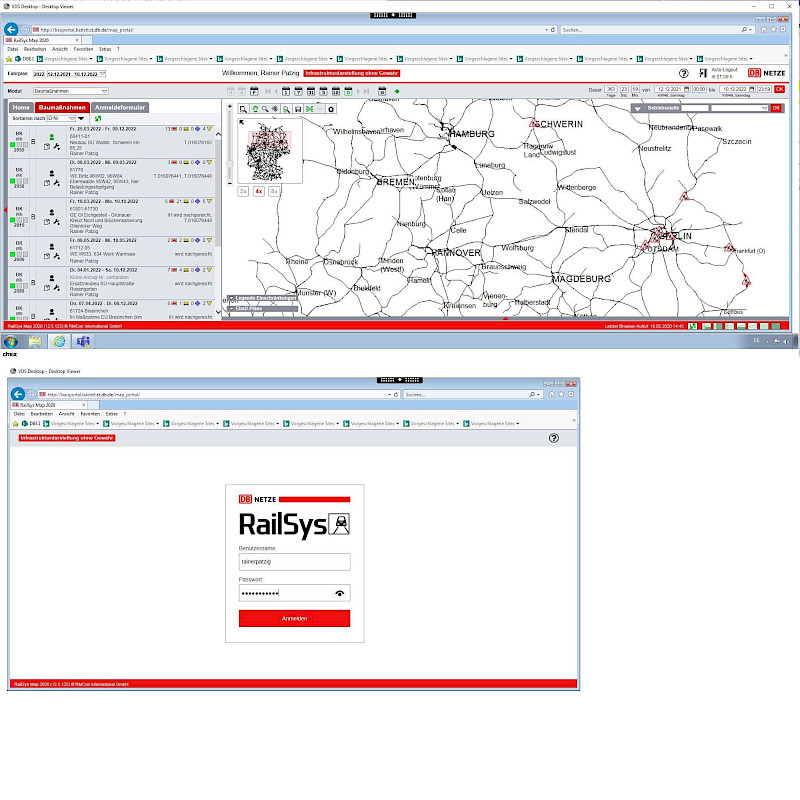Select the 4x overview zoom button
Image resolution: width=800 pixels, height=800 pixels.
(x=259, y=191)
